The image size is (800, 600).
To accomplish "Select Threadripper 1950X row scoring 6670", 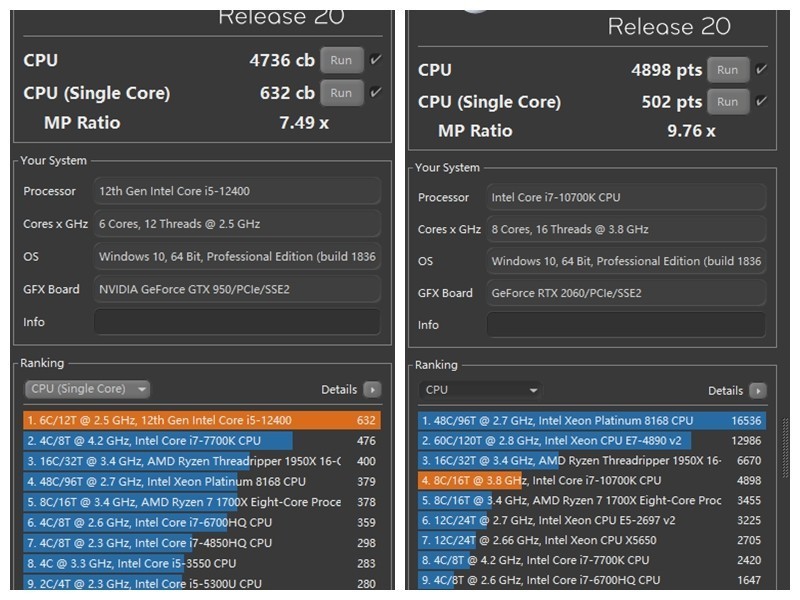I will 592,461.
